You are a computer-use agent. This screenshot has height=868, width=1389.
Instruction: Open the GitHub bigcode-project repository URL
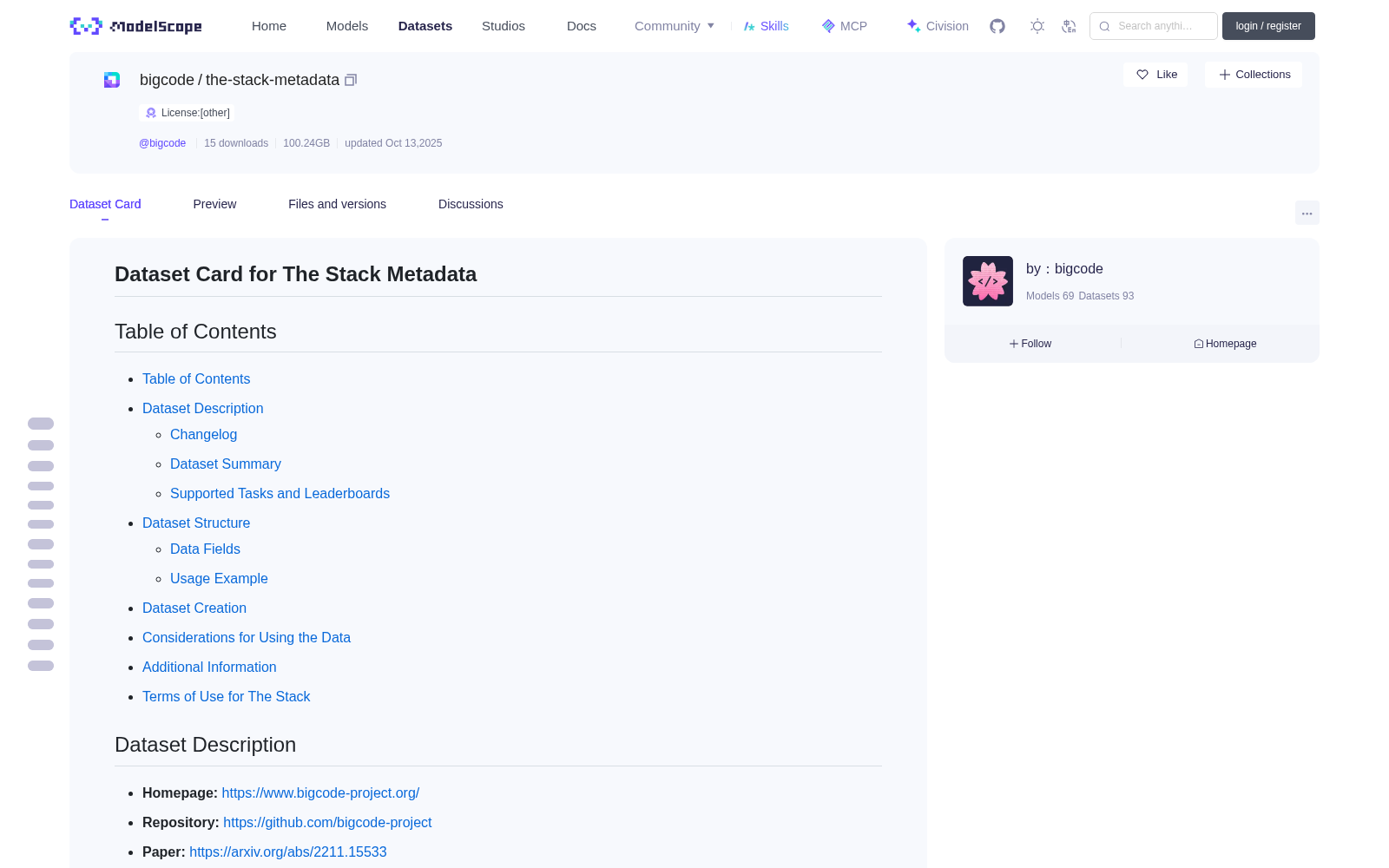[x=327, y=822]
